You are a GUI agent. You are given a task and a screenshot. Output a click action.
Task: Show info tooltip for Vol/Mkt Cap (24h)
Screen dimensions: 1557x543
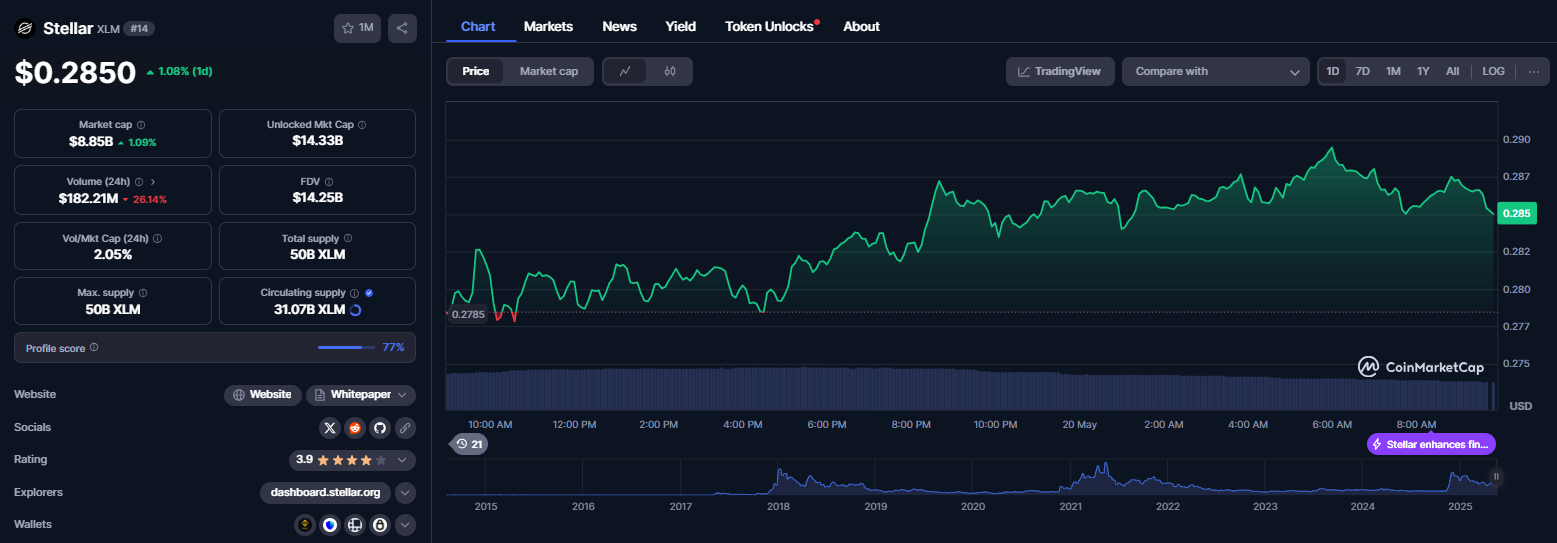158,239
